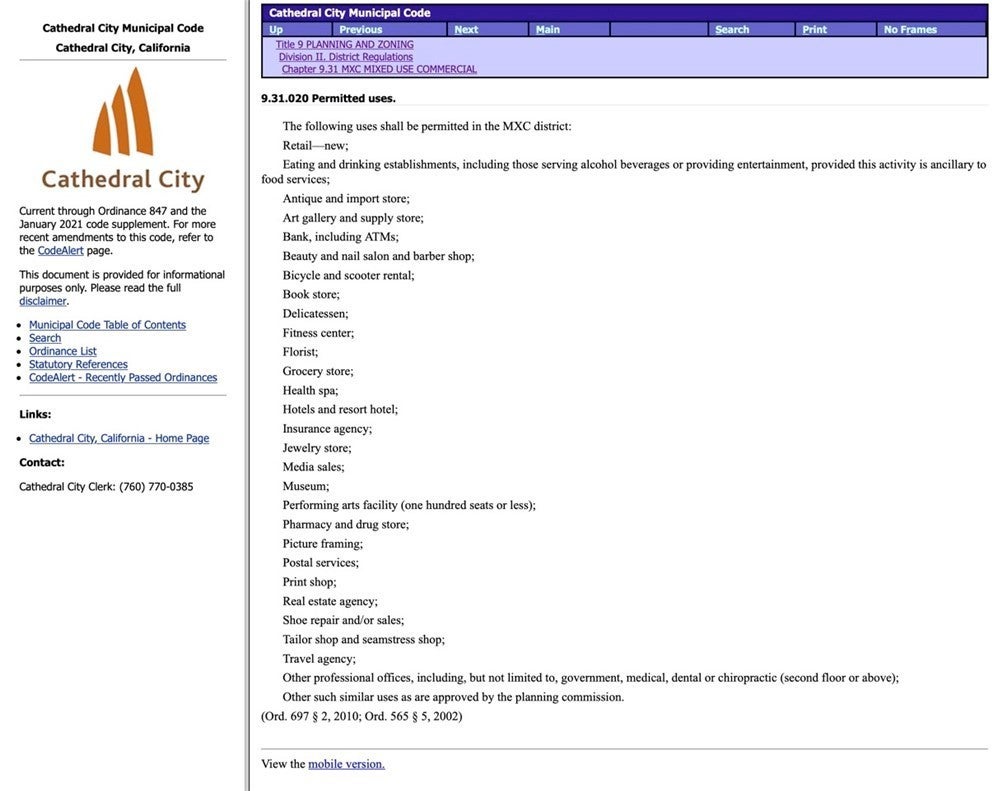Go Up in the navigation bar
This screenshot has width=992, height=791.
(x=276, y=30)
